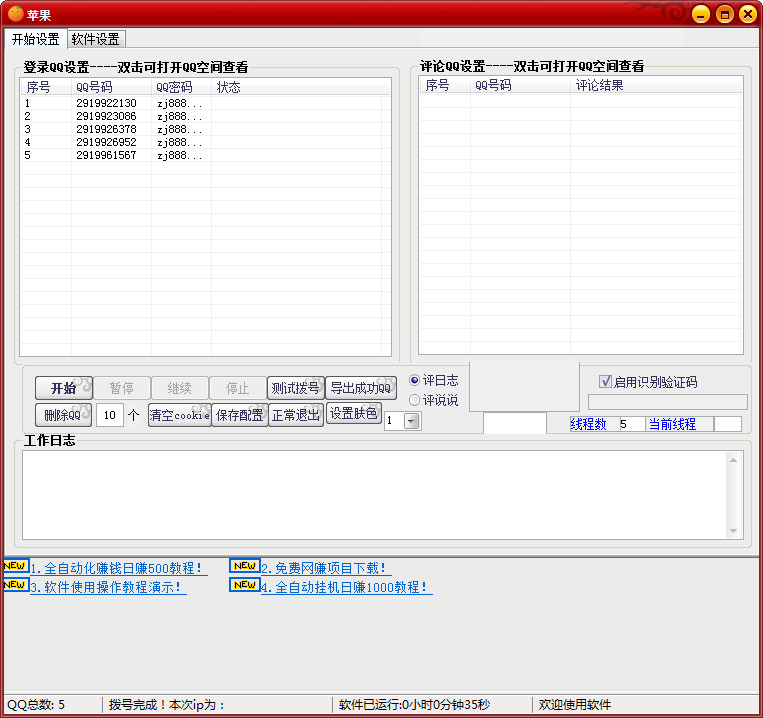
Task: Select QQ row 2919922130
Action: (205, 103)
